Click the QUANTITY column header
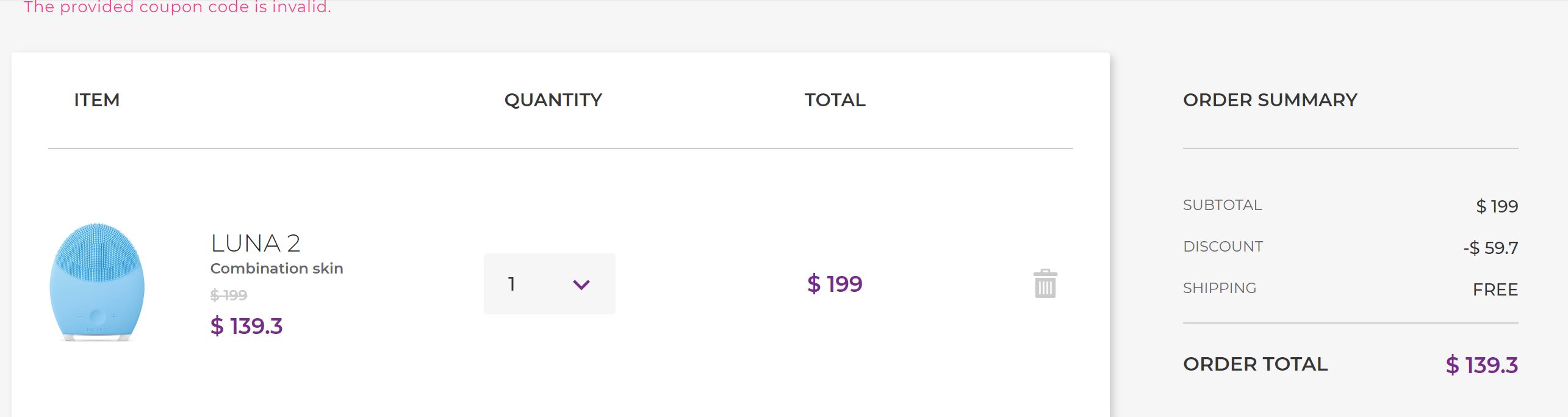The height and width of the screenshot is (417, 1568). click(x=553, y=100)
